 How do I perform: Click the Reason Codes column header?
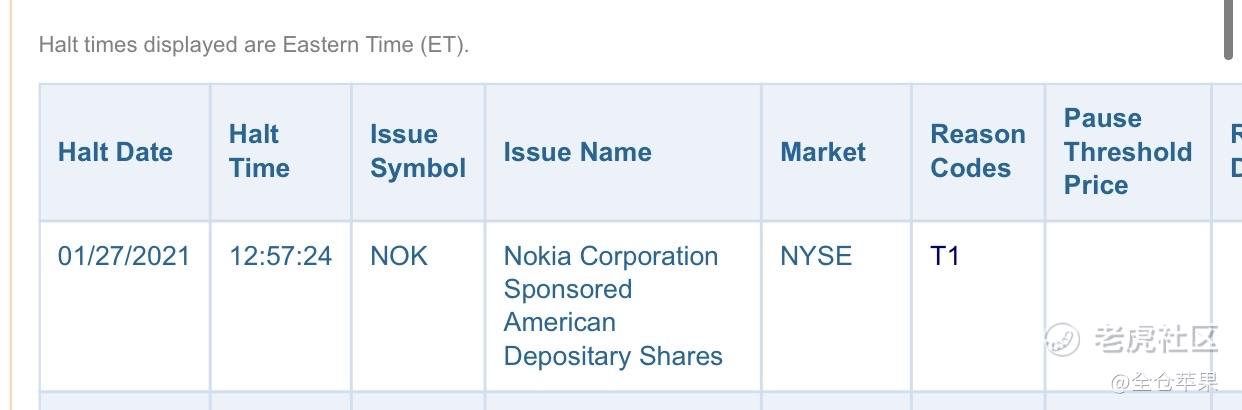click(978, 152)
